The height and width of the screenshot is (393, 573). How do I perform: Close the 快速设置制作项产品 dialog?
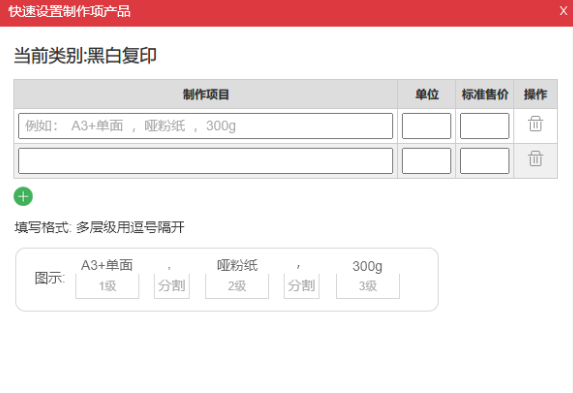tap(563, 11)
